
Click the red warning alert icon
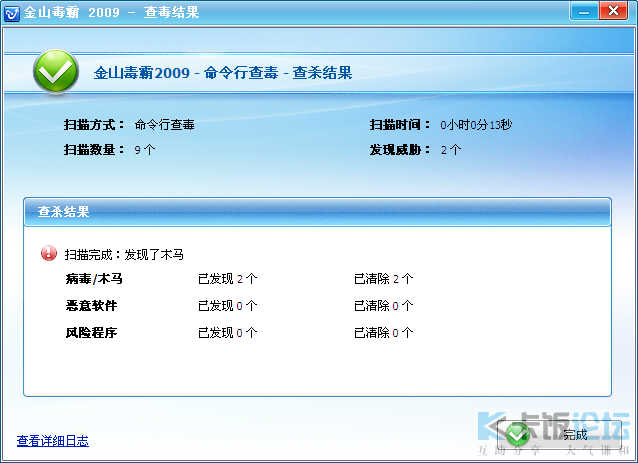49,253
